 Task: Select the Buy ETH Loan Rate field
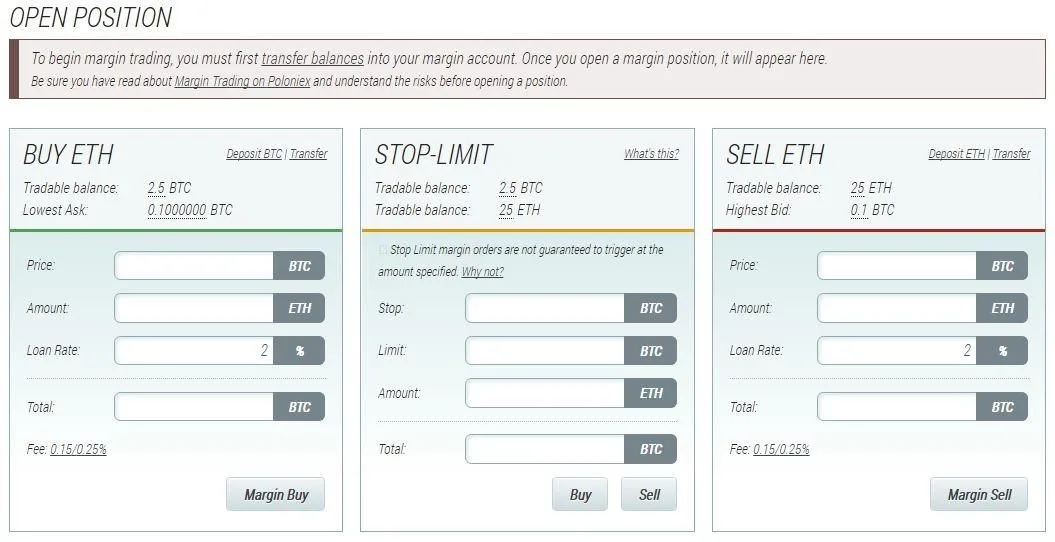[194, 350]
